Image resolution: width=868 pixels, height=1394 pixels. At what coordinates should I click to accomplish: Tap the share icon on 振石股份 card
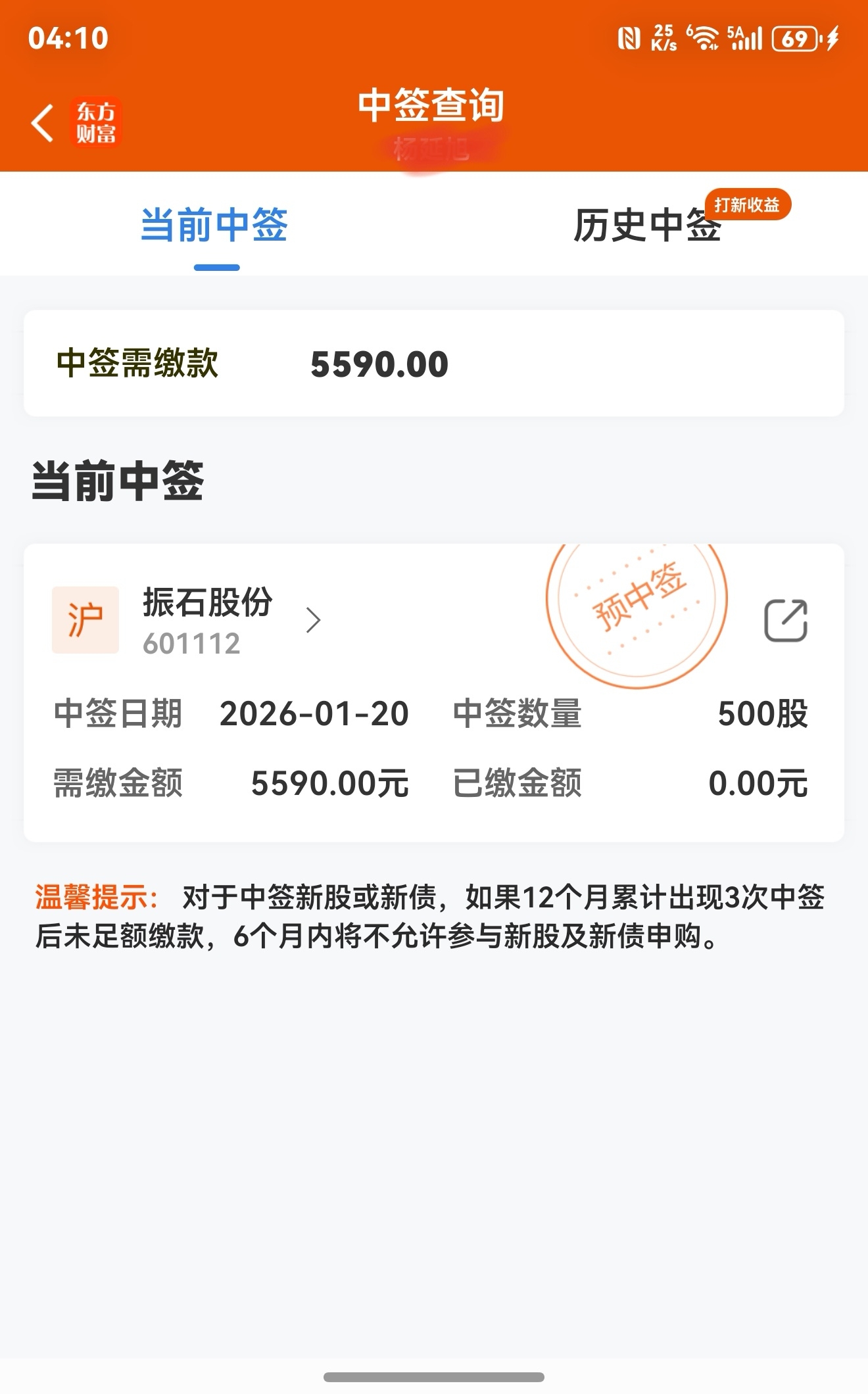[x=786, y=620]
